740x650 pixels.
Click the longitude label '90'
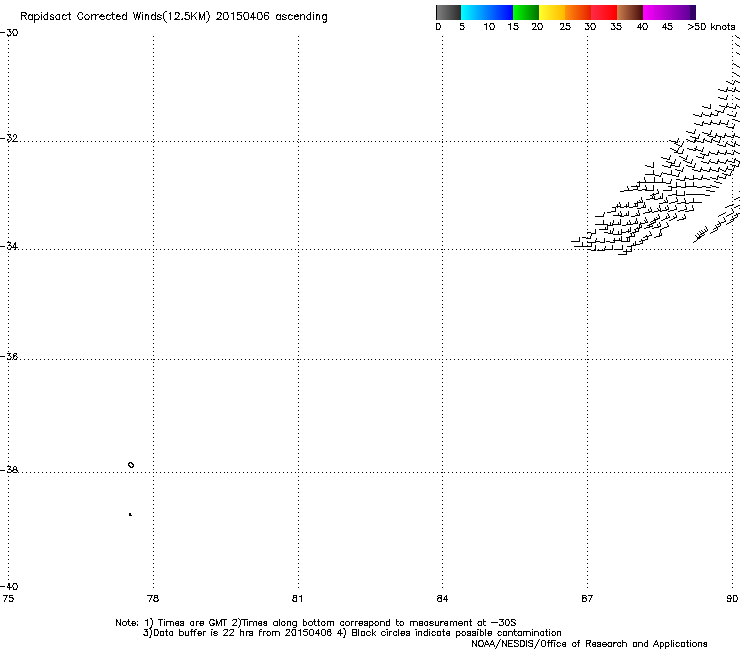[732, 599]
